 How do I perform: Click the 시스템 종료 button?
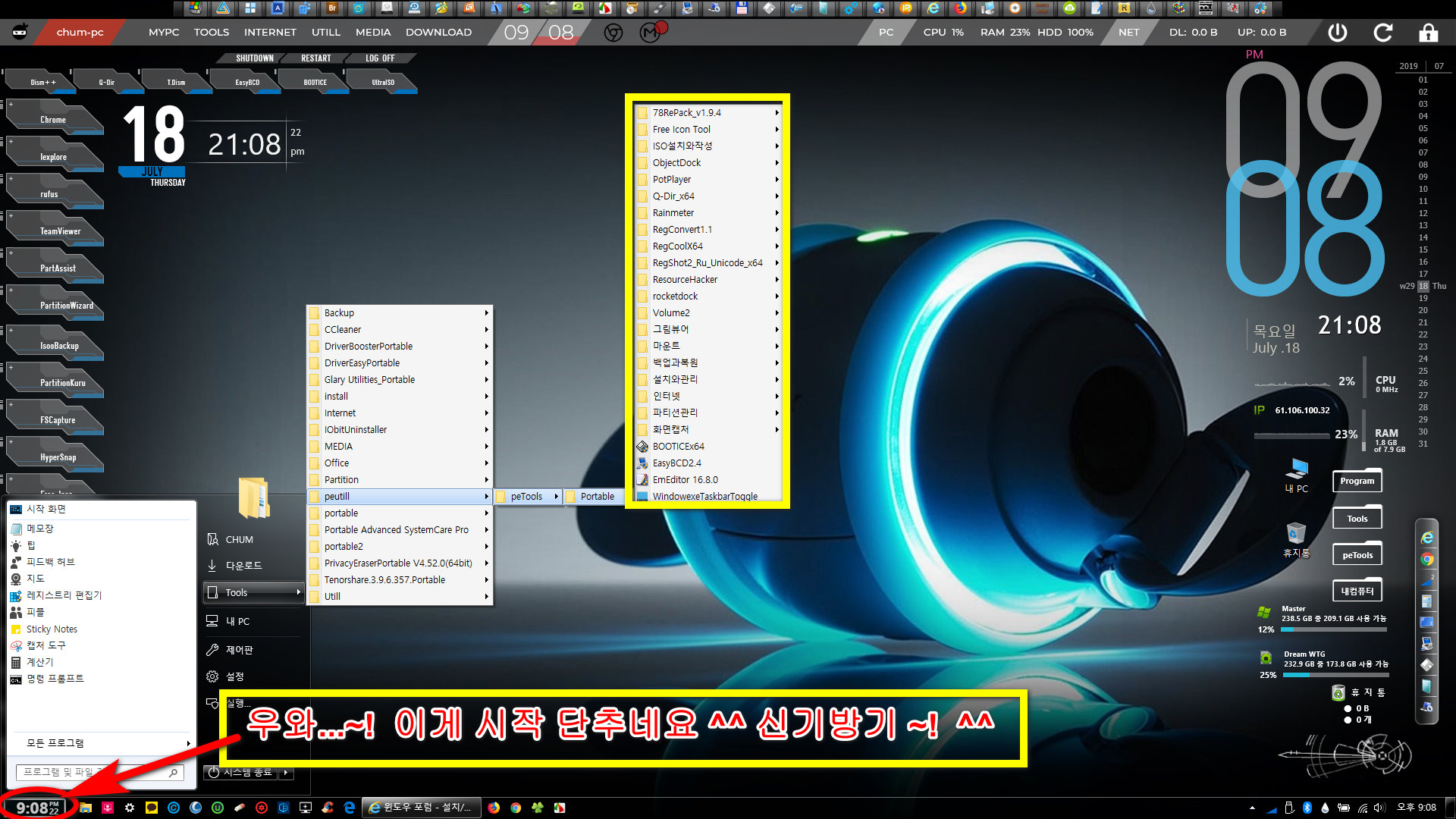click(x=241, y=773)
